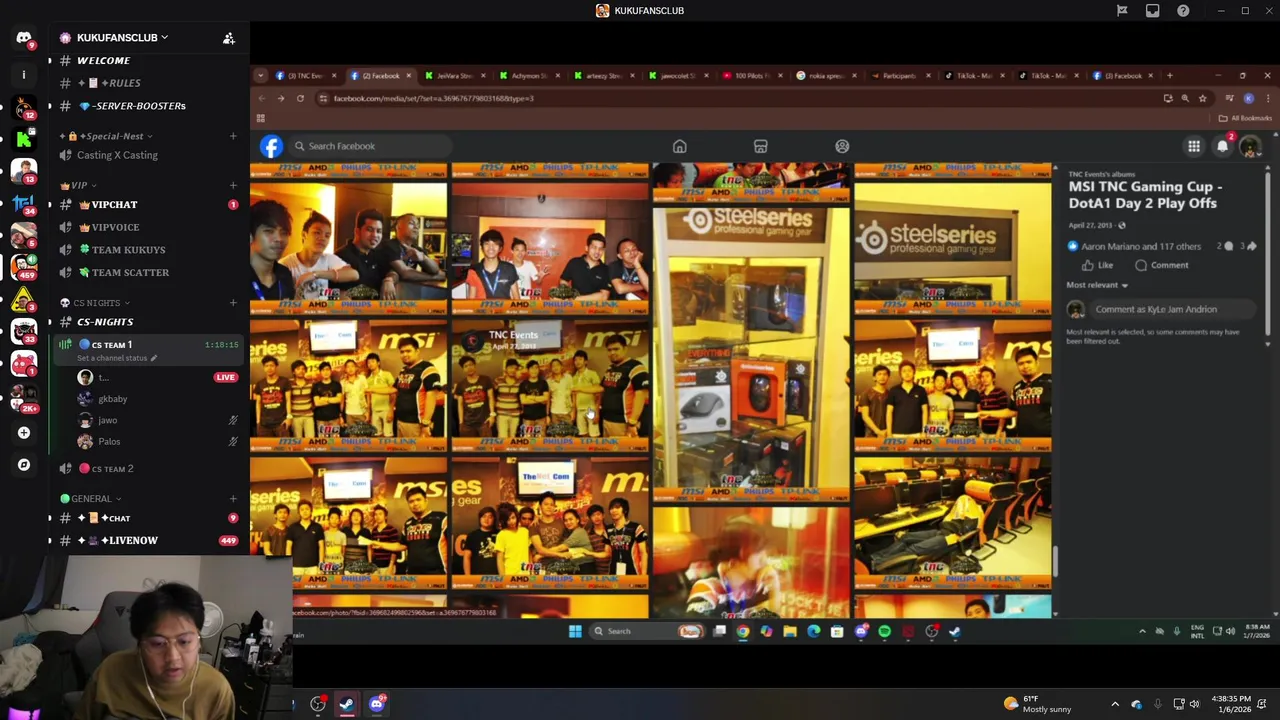Image resolution: width=1280 pixels, height=720 pixels.
Task: Switch to 100 Pilots browser tab
Action: [x=750, y=75]
